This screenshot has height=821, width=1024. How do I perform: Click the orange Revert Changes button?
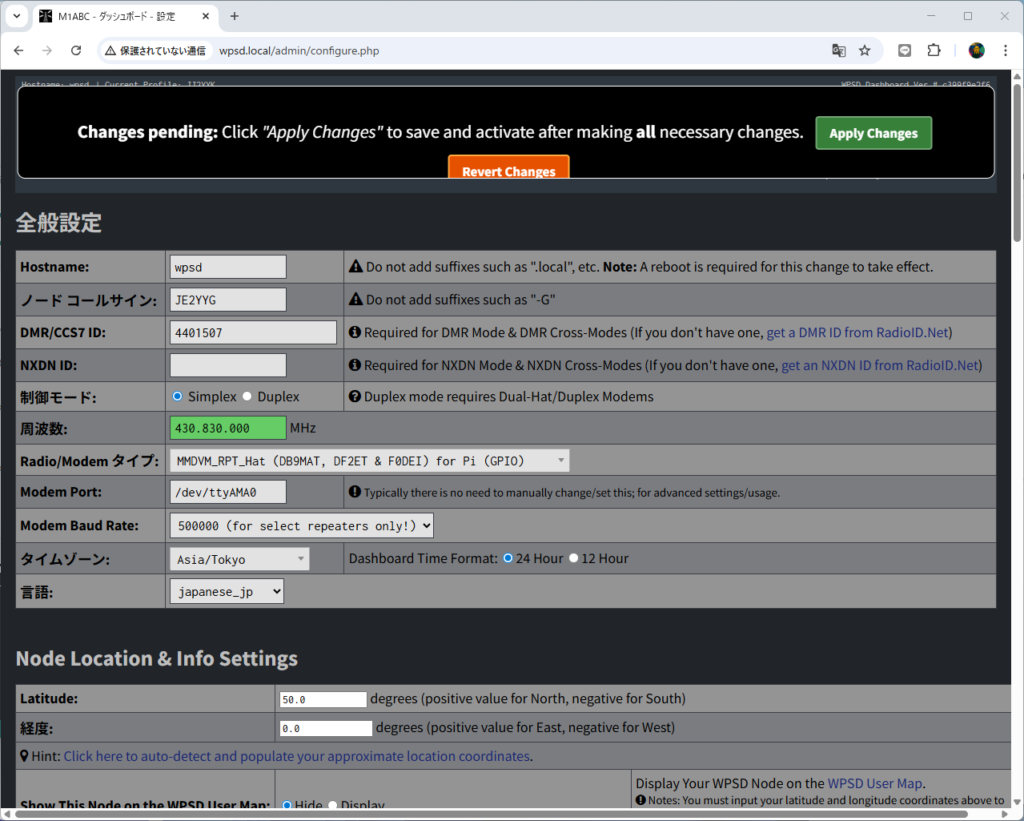click(508, 170)
